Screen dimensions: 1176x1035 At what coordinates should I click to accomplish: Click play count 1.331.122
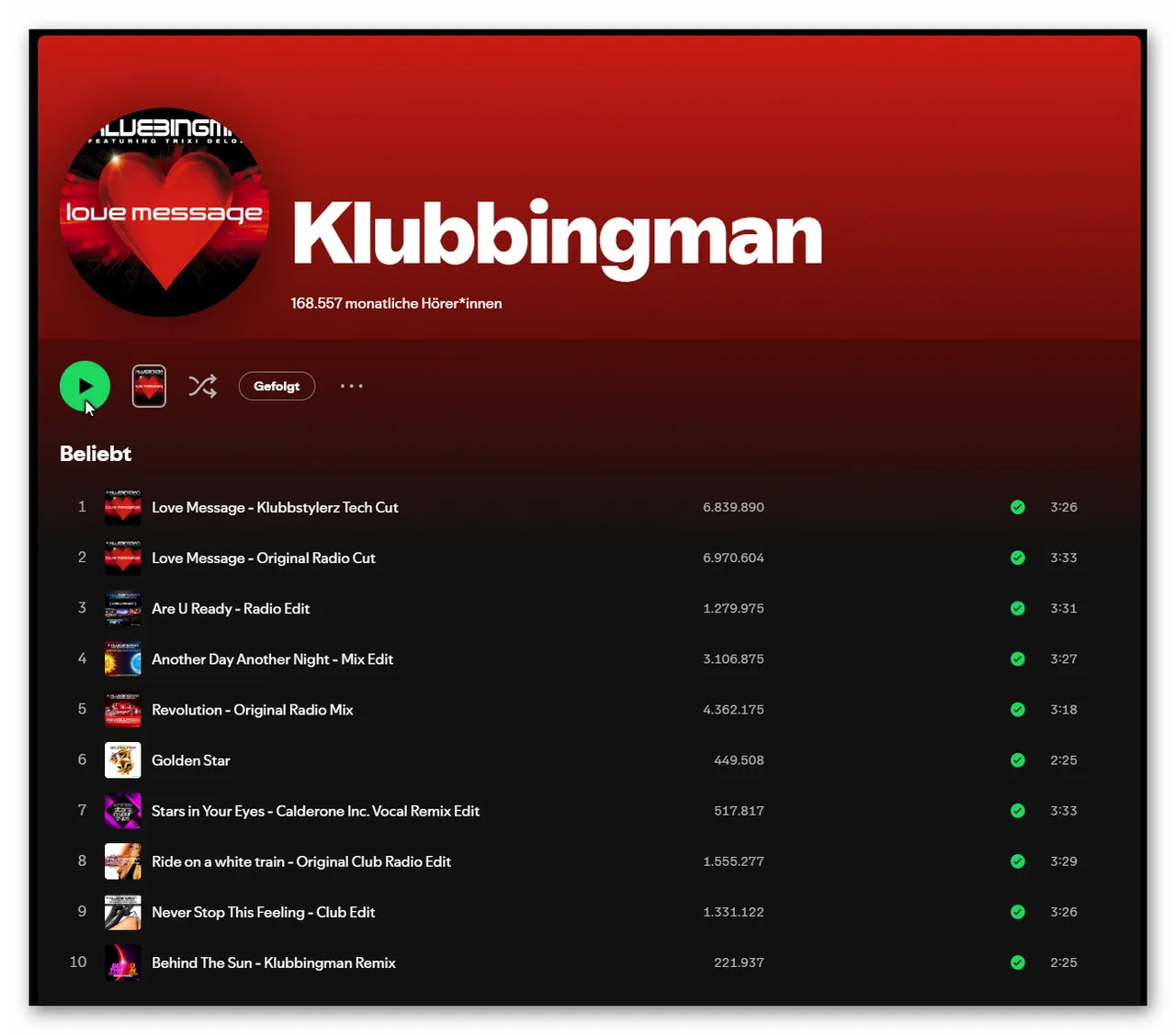click(733, 911)
